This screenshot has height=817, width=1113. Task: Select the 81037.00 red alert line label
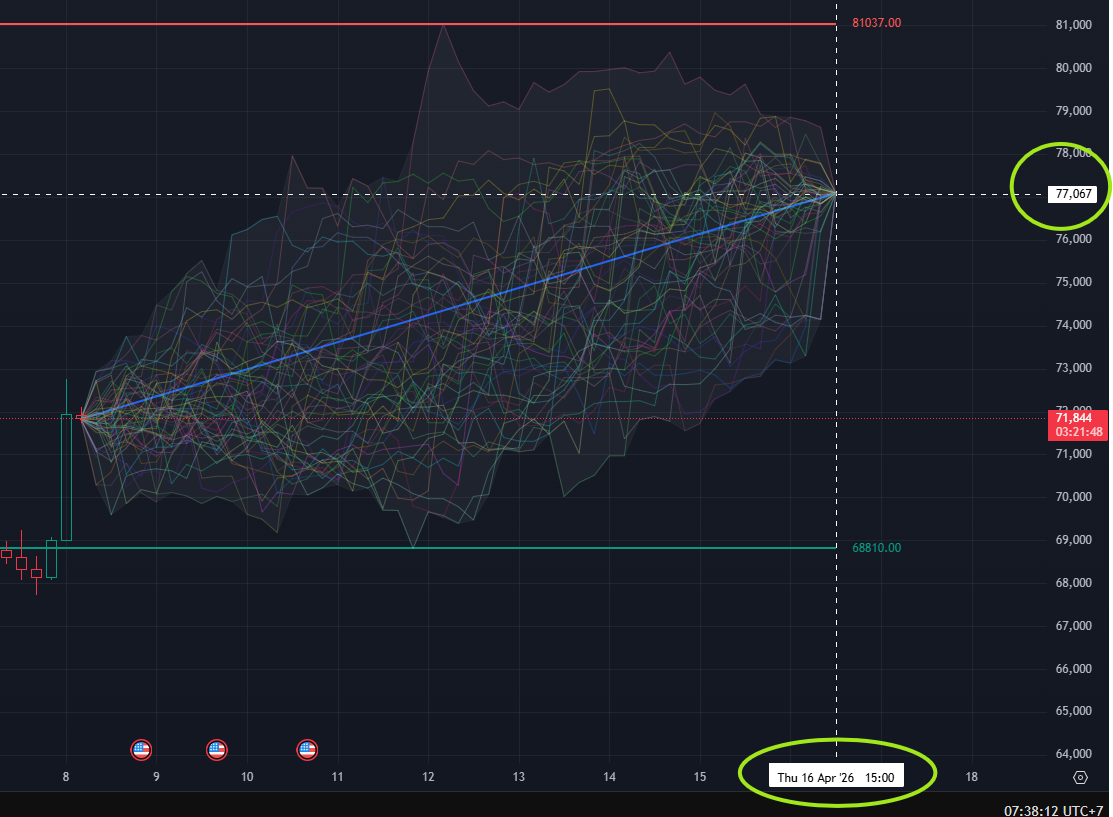[x=875, y=22]
